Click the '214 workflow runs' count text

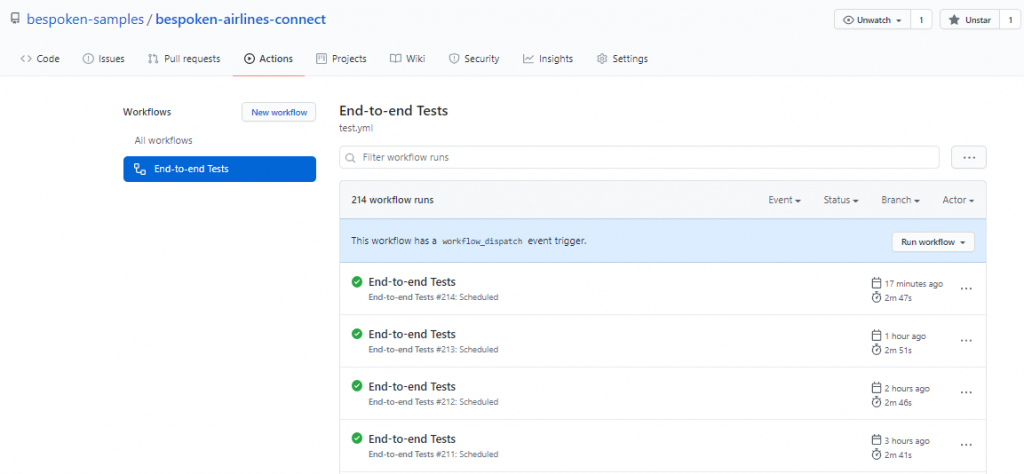[392, 200]
